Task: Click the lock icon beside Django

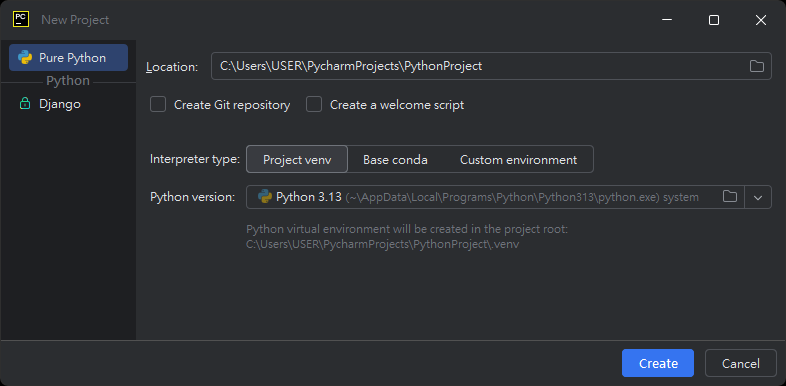Action: [25, 104]
